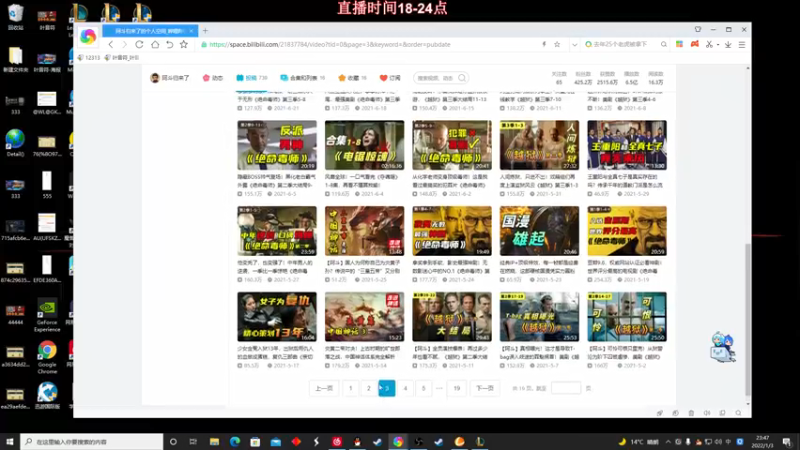
Task: Switch to the 收藏 tab
Action: (x=352, y=78)
